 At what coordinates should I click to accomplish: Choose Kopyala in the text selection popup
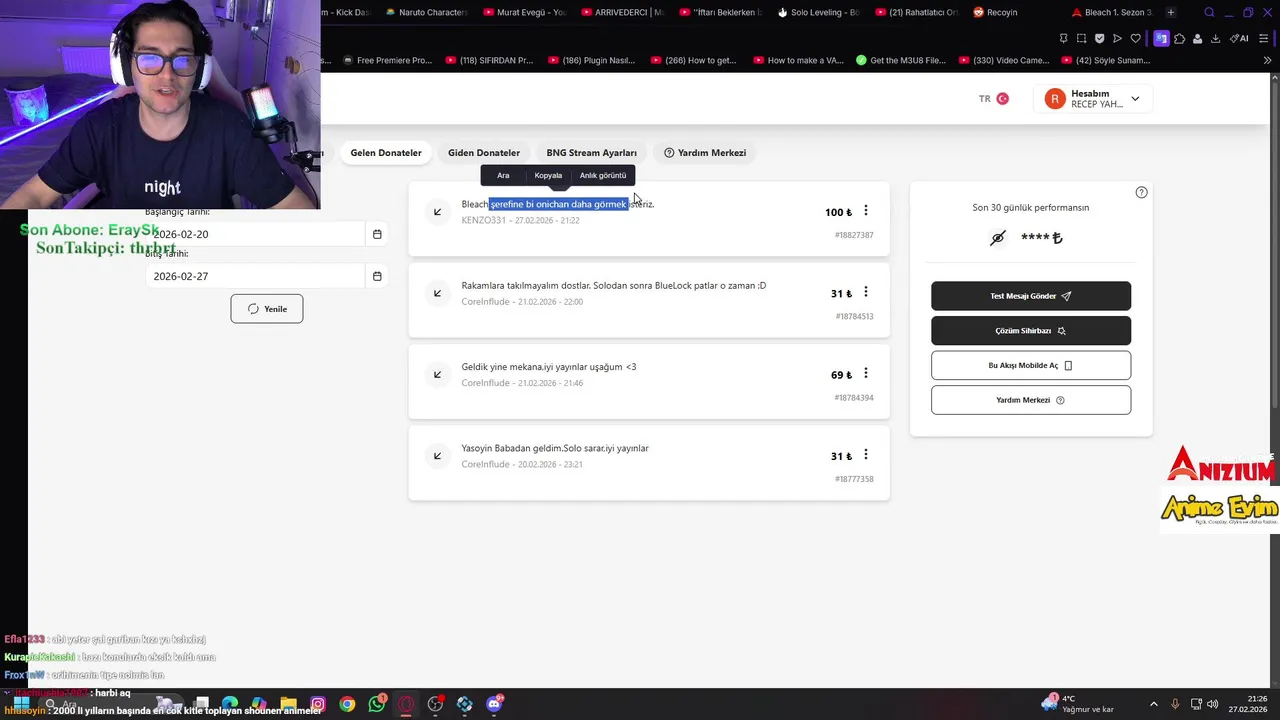pyautogui.click(x=548, y=176)
